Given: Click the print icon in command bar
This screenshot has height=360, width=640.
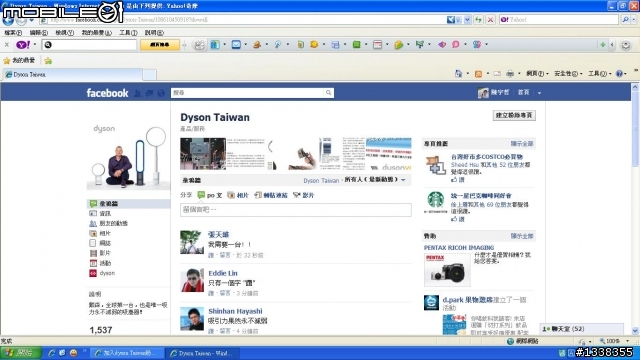Looking at the screenshot, I should pyautogui.click(x=510, y=74).
